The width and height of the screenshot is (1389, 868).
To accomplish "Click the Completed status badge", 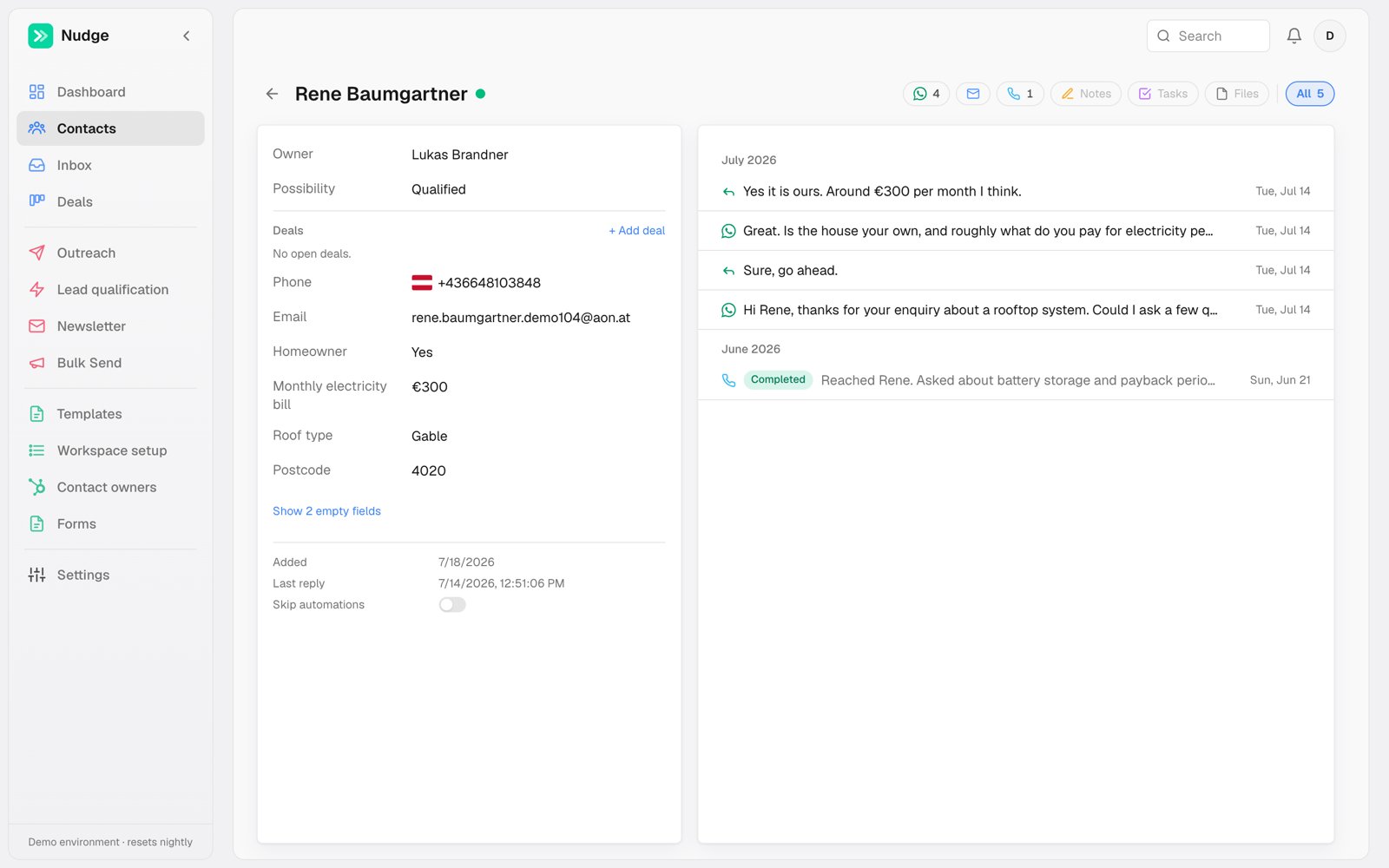I will [778, 380].
